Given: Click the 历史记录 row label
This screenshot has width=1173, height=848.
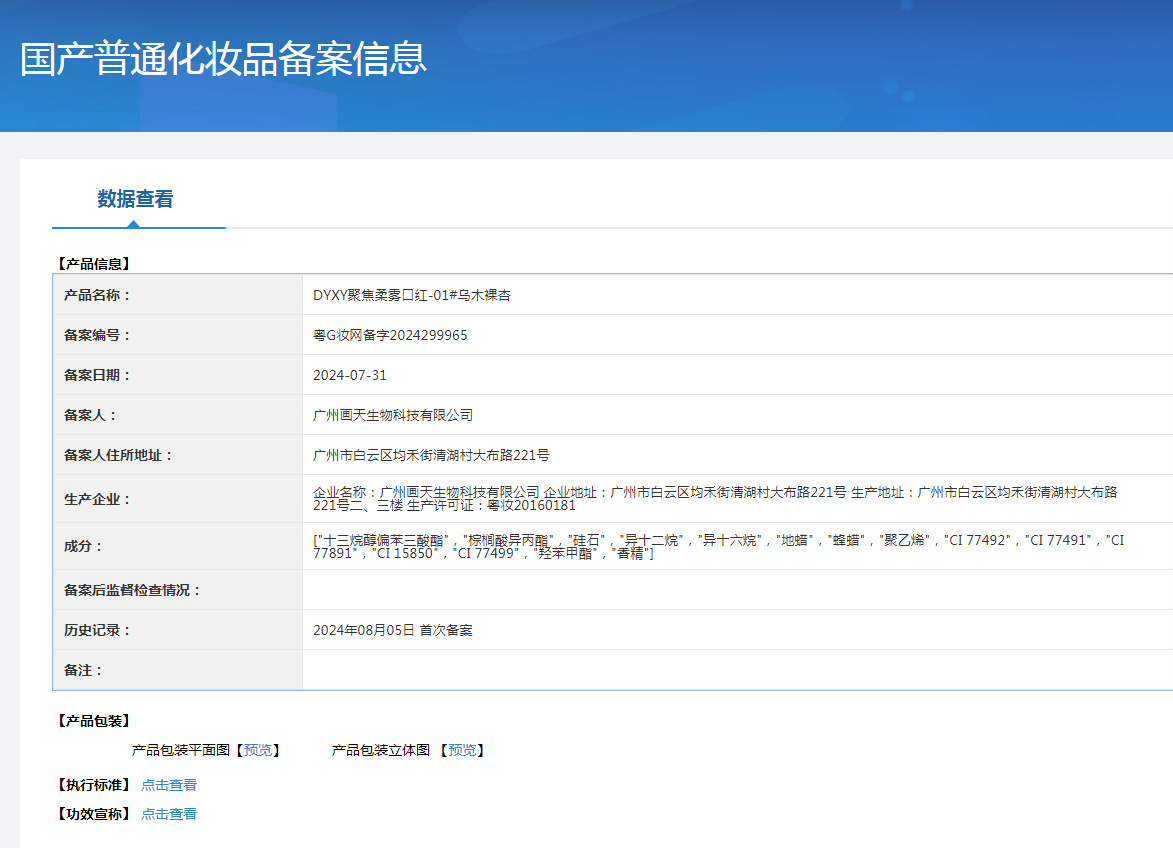Looking at the screenshot, I should [x=97, y=630].
